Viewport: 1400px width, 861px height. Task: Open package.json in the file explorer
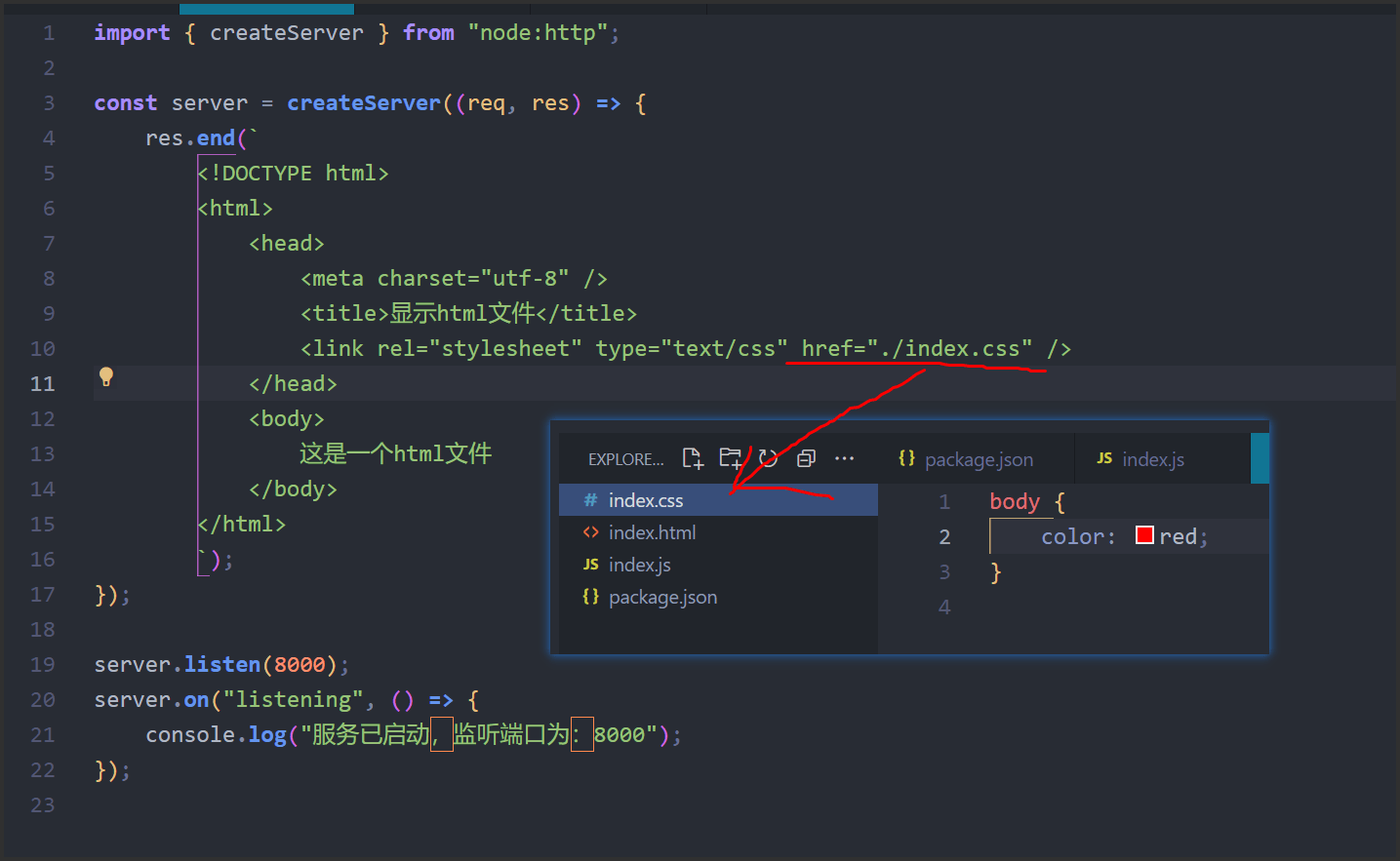click(x=718, y=597)
